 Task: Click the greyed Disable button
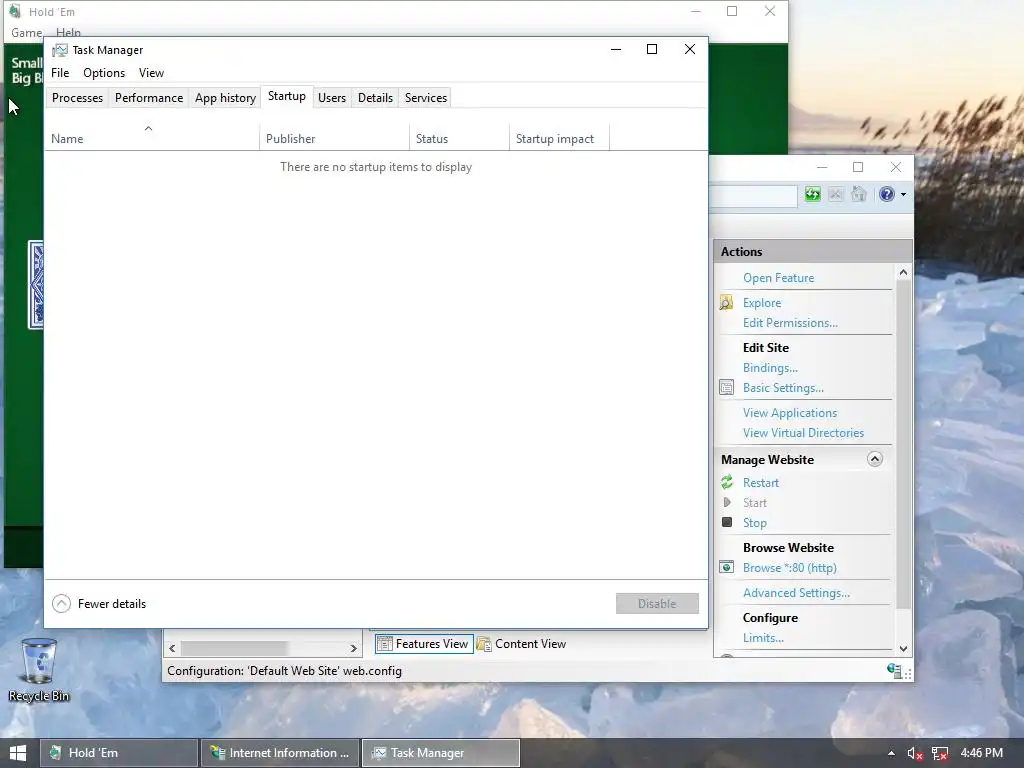click(657, 603)
